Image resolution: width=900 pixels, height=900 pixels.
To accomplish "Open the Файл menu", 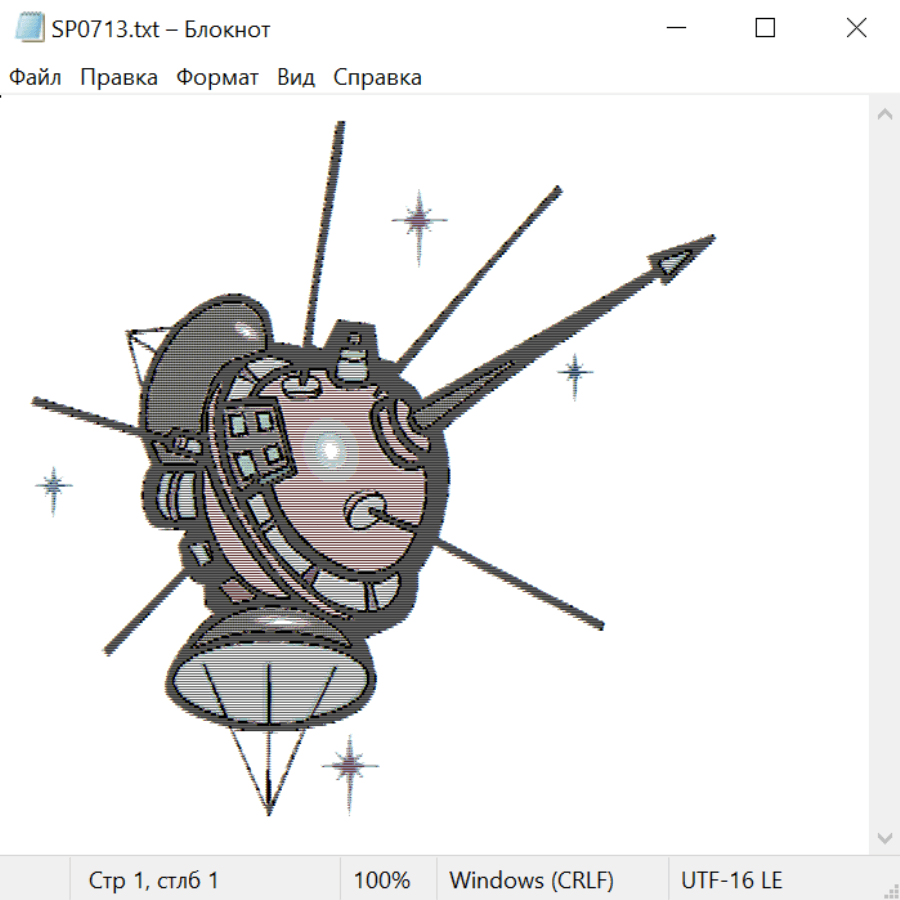I will [36, 78].
